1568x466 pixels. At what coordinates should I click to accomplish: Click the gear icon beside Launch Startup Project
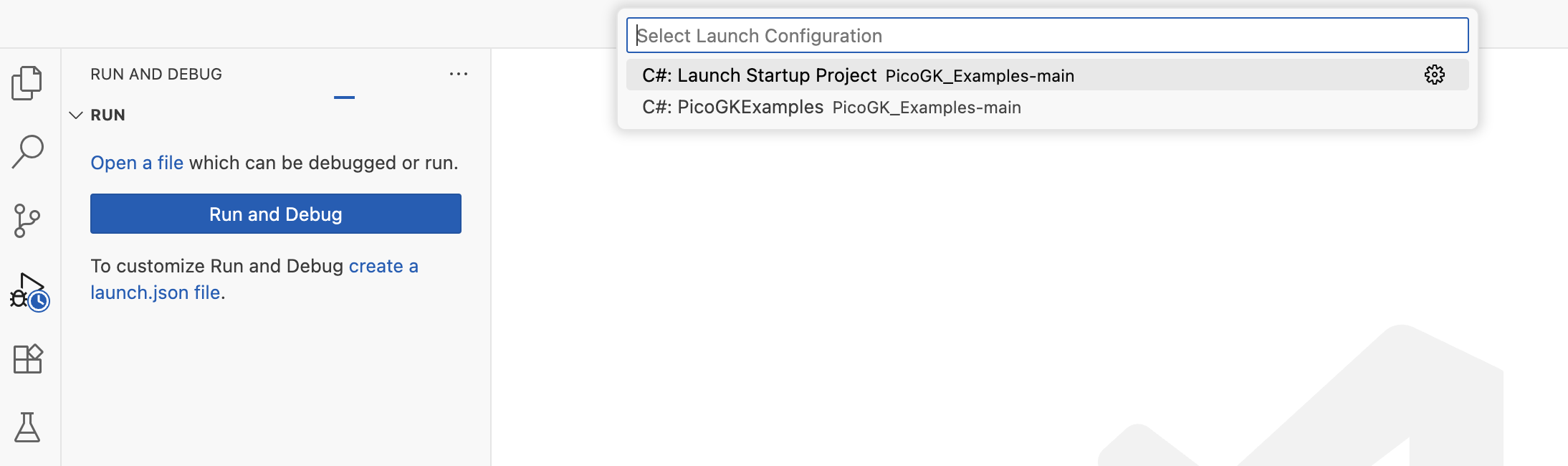click(x=1434, y=75)
